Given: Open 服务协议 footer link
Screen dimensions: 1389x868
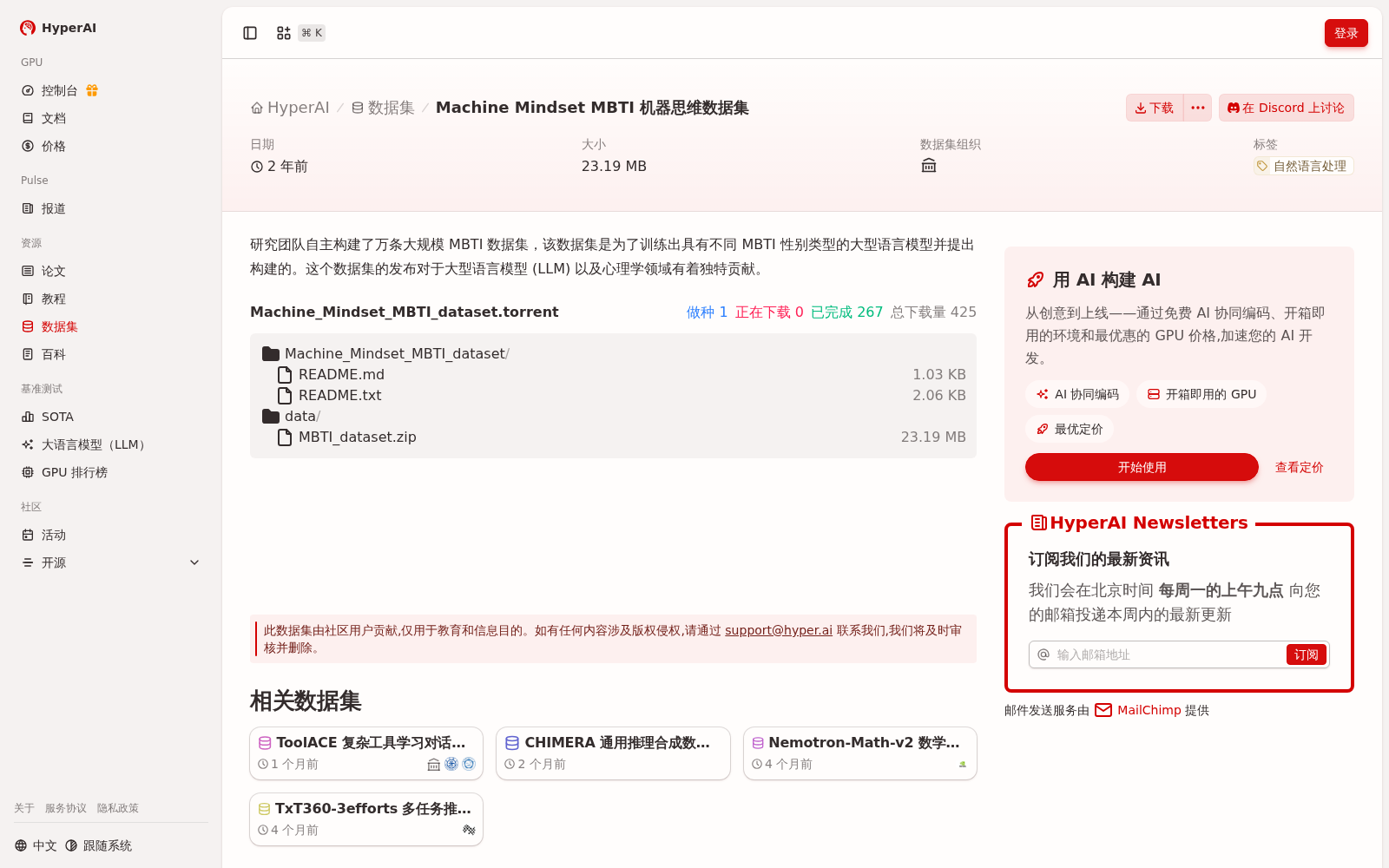Looking at the screenshot, I should point(66,808).
